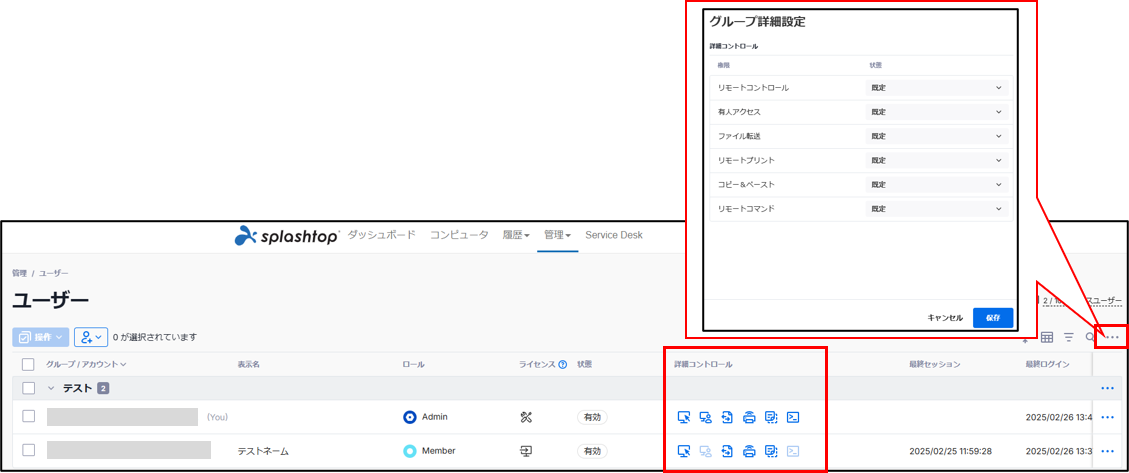Click the attended access icon in Admin row
This screenshot has width=1129, height=473.
click(706, 418)
